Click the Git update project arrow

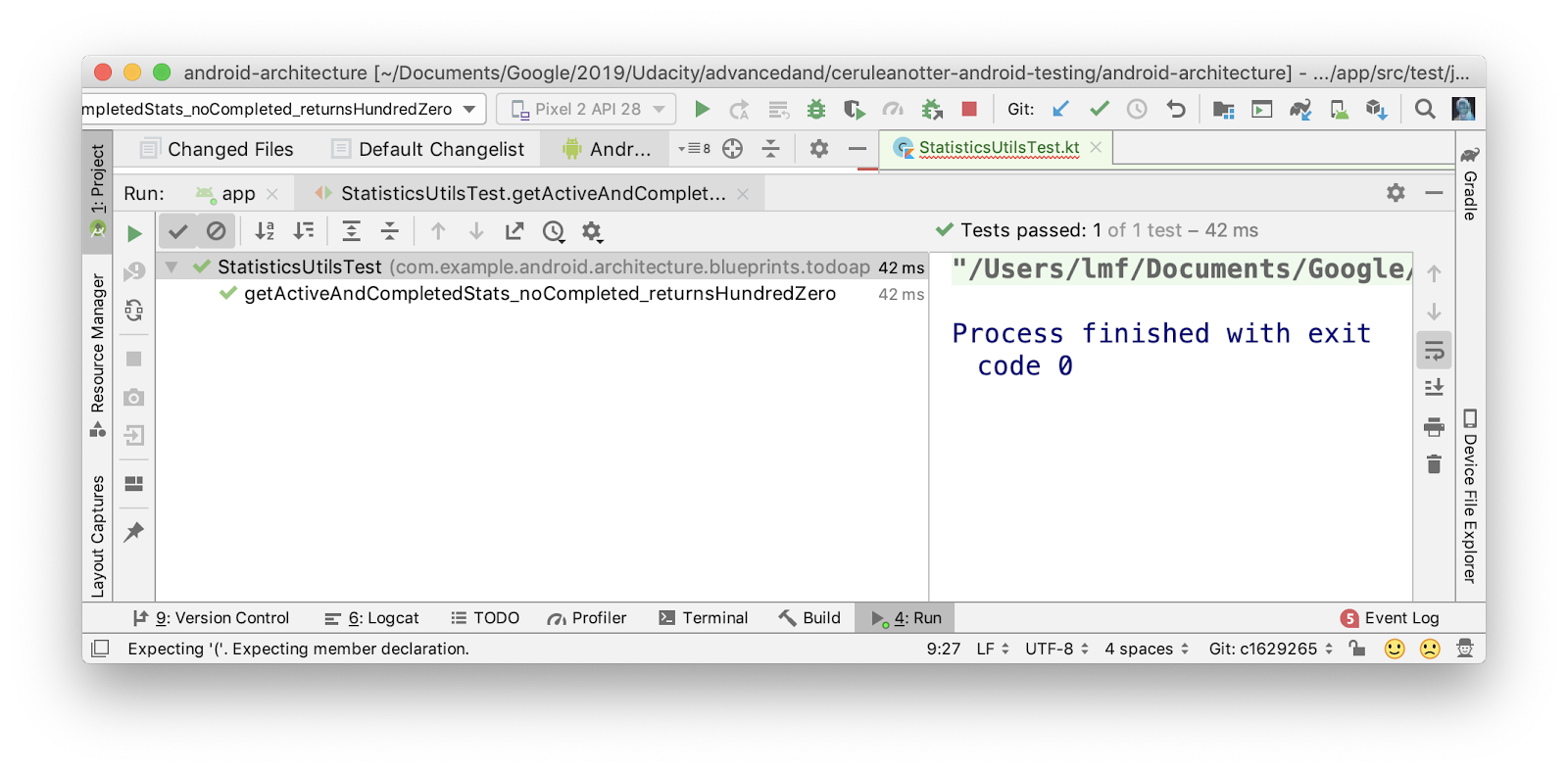[1060, 109]
